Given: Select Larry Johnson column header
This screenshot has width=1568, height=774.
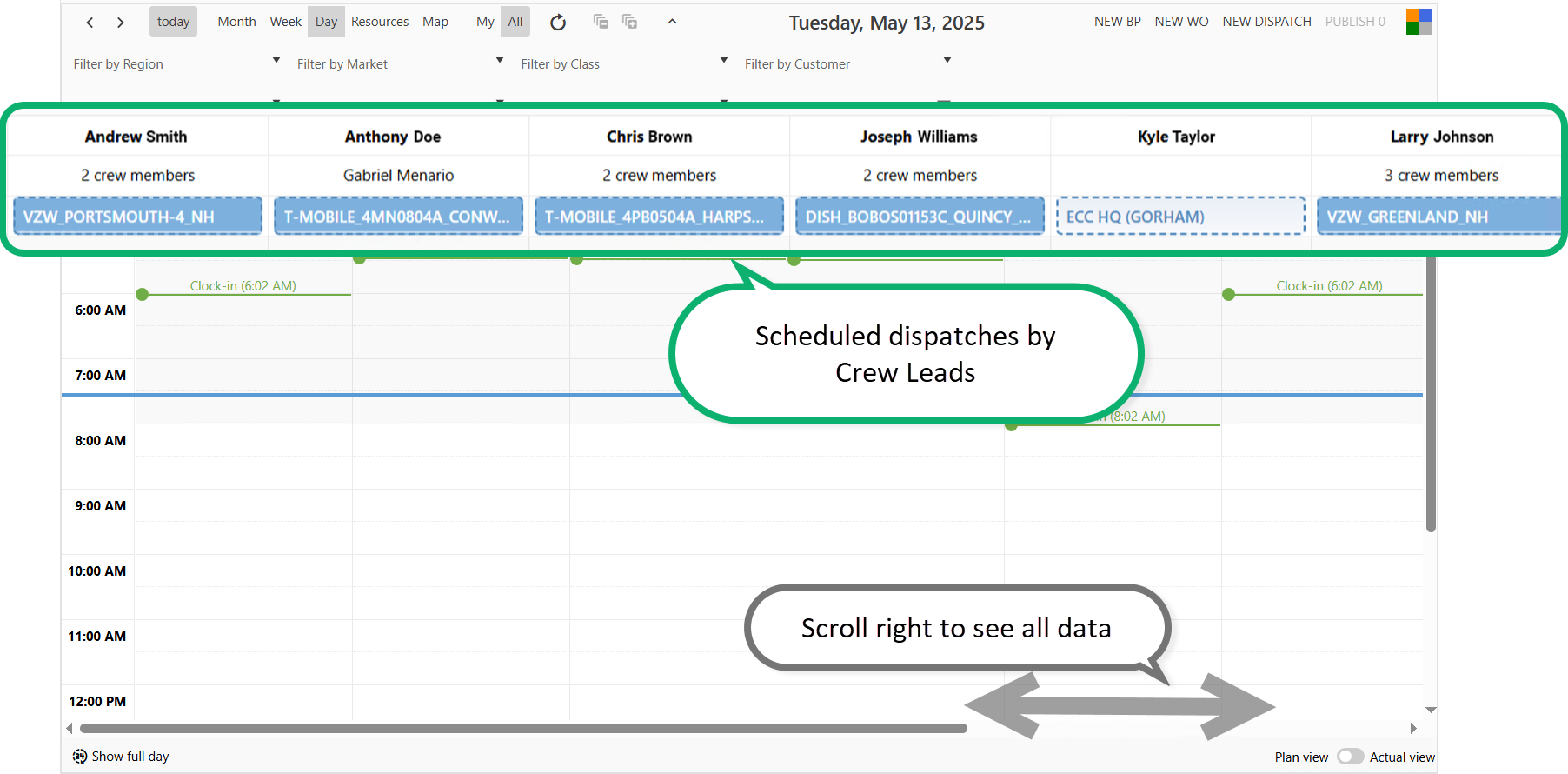Looking at the screenshot, I should 1442,137.
